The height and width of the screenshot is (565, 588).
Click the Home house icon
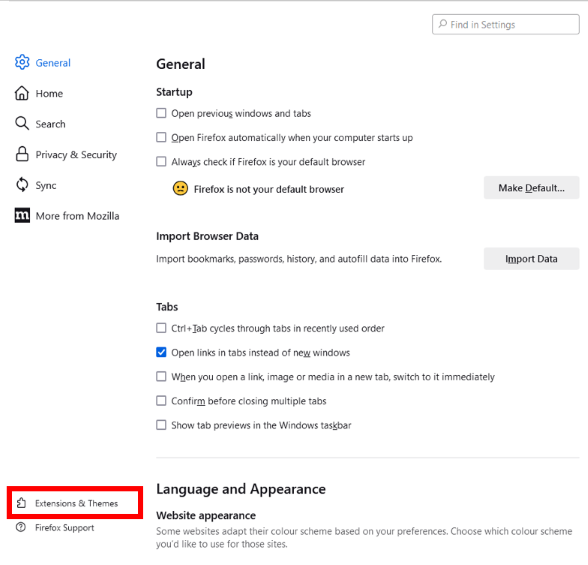tap(22, 93)
